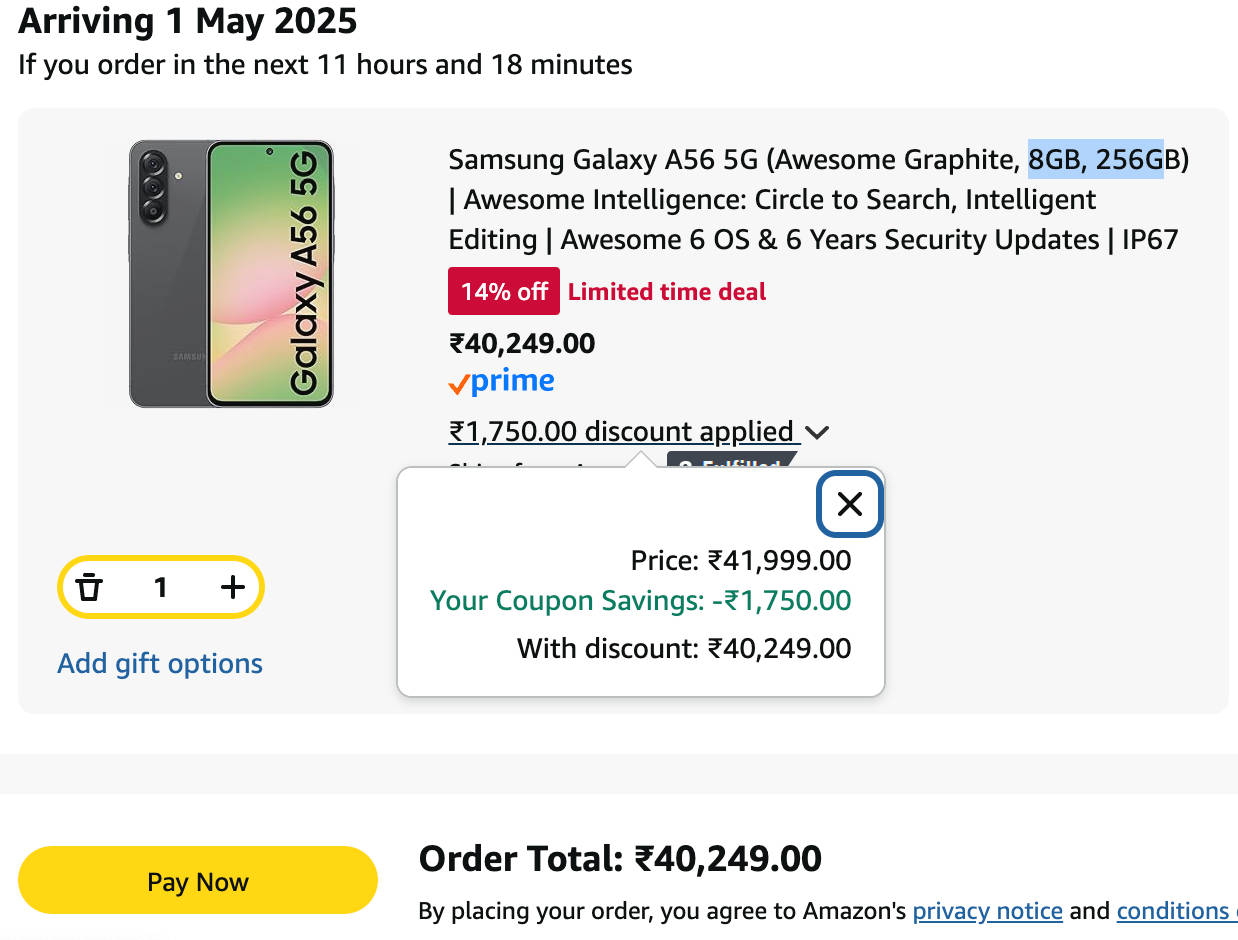Click the trash icon to remove item
The height and width of the screenshot is (940, 1238).
90,587
